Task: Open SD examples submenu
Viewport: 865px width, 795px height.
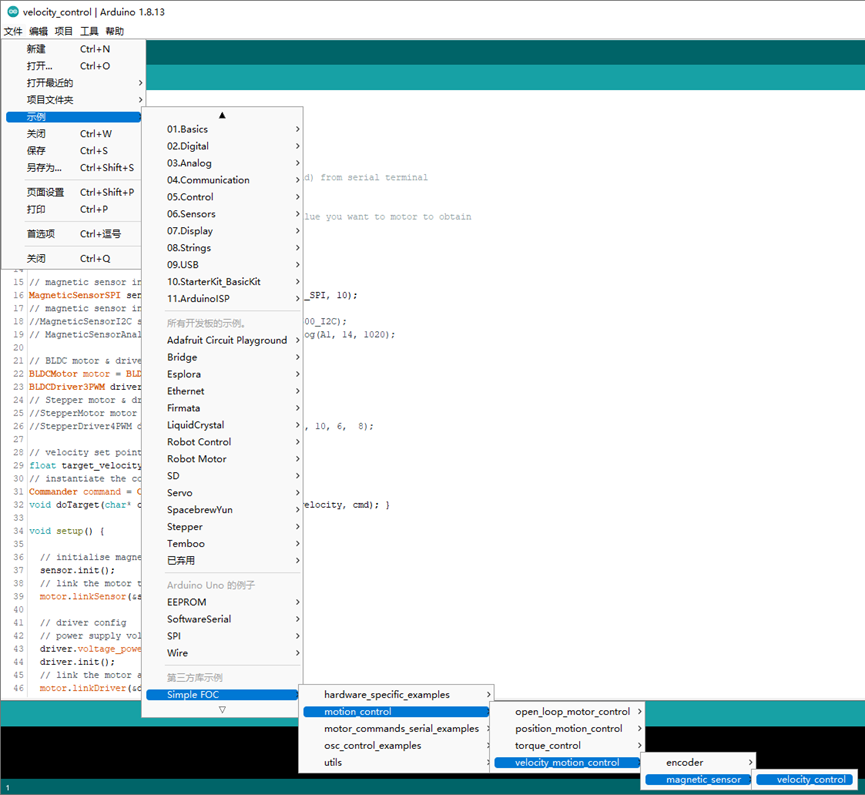Action: coord(223,476)
